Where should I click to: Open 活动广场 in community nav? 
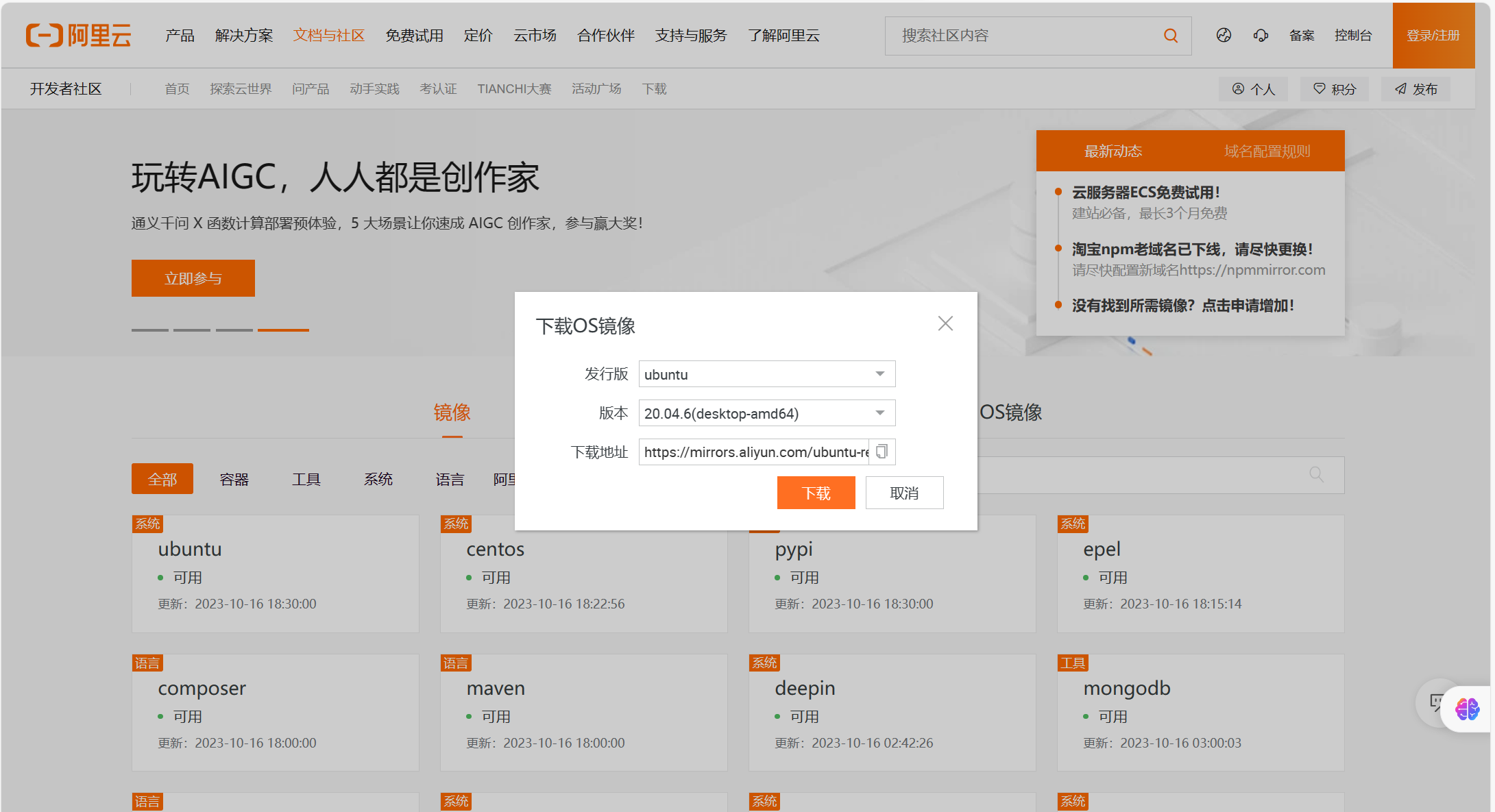pos(596,89)
